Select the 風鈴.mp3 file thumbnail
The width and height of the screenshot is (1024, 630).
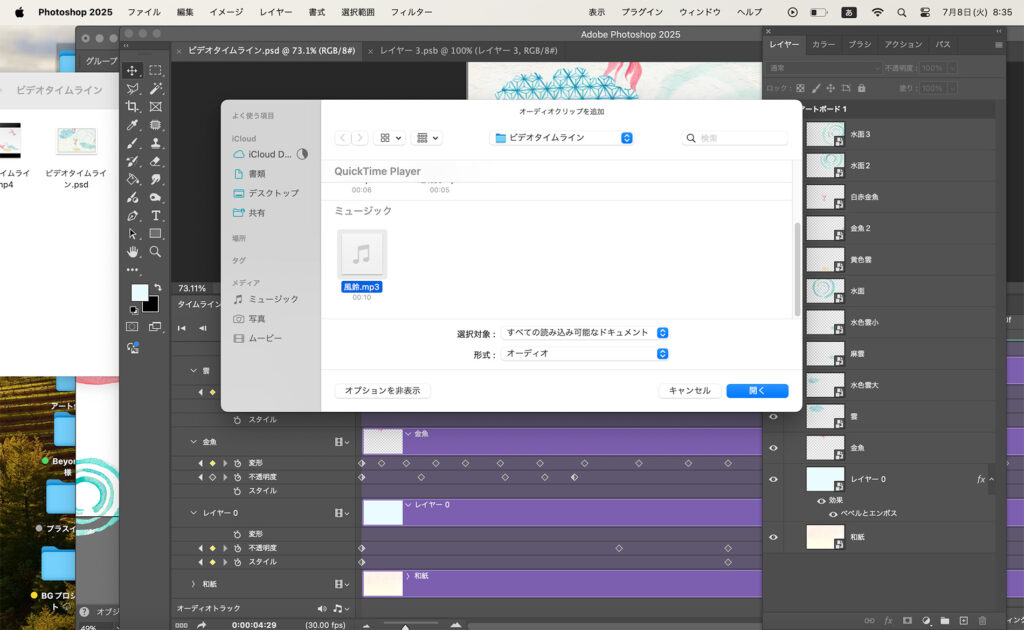point(362,254)
